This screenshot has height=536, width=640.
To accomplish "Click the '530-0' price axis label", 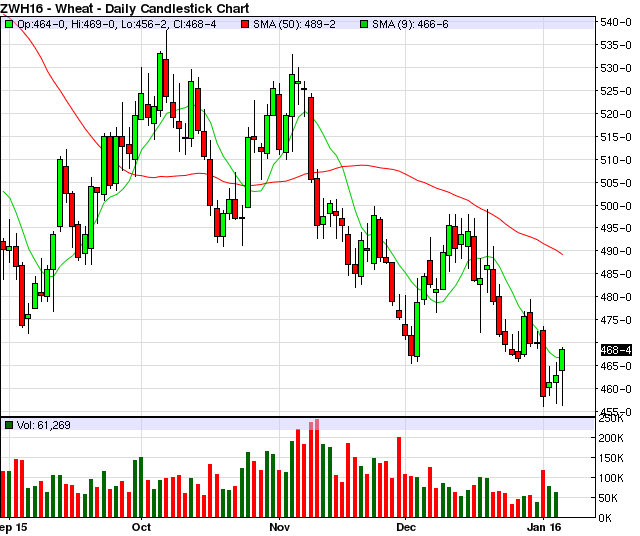I will pyautogui.click(x=616, y=68).
